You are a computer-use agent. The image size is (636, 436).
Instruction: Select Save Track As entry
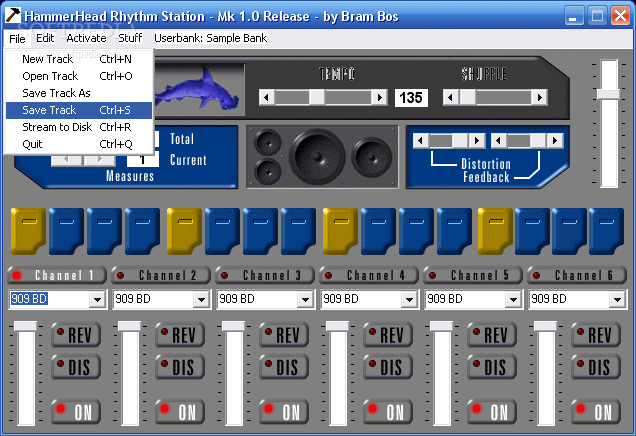coord(79,93)
